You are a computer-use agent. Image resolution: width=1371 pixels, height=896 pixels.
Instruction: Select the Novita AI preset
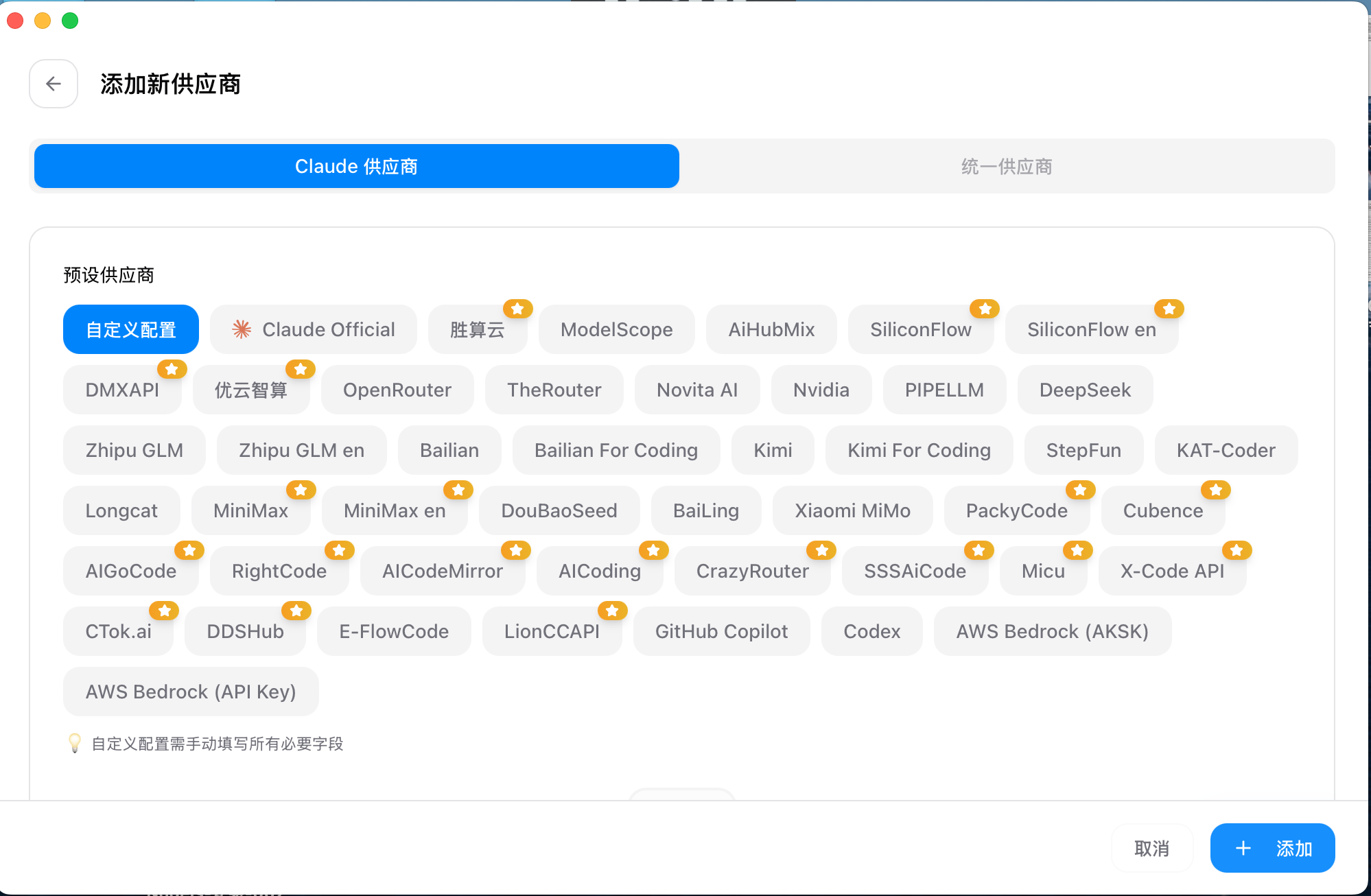(697, 390)
